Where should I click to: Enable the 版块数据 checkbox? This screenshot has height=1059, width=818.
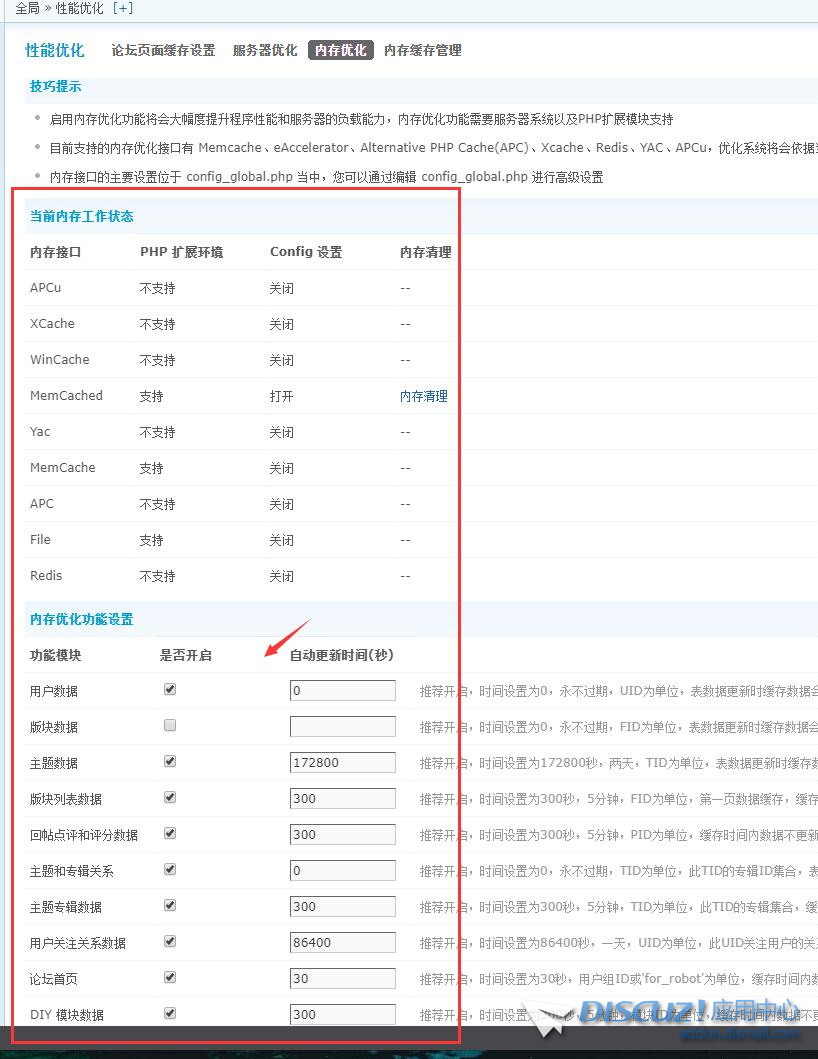pyautogui.click(x=170, y=726)
